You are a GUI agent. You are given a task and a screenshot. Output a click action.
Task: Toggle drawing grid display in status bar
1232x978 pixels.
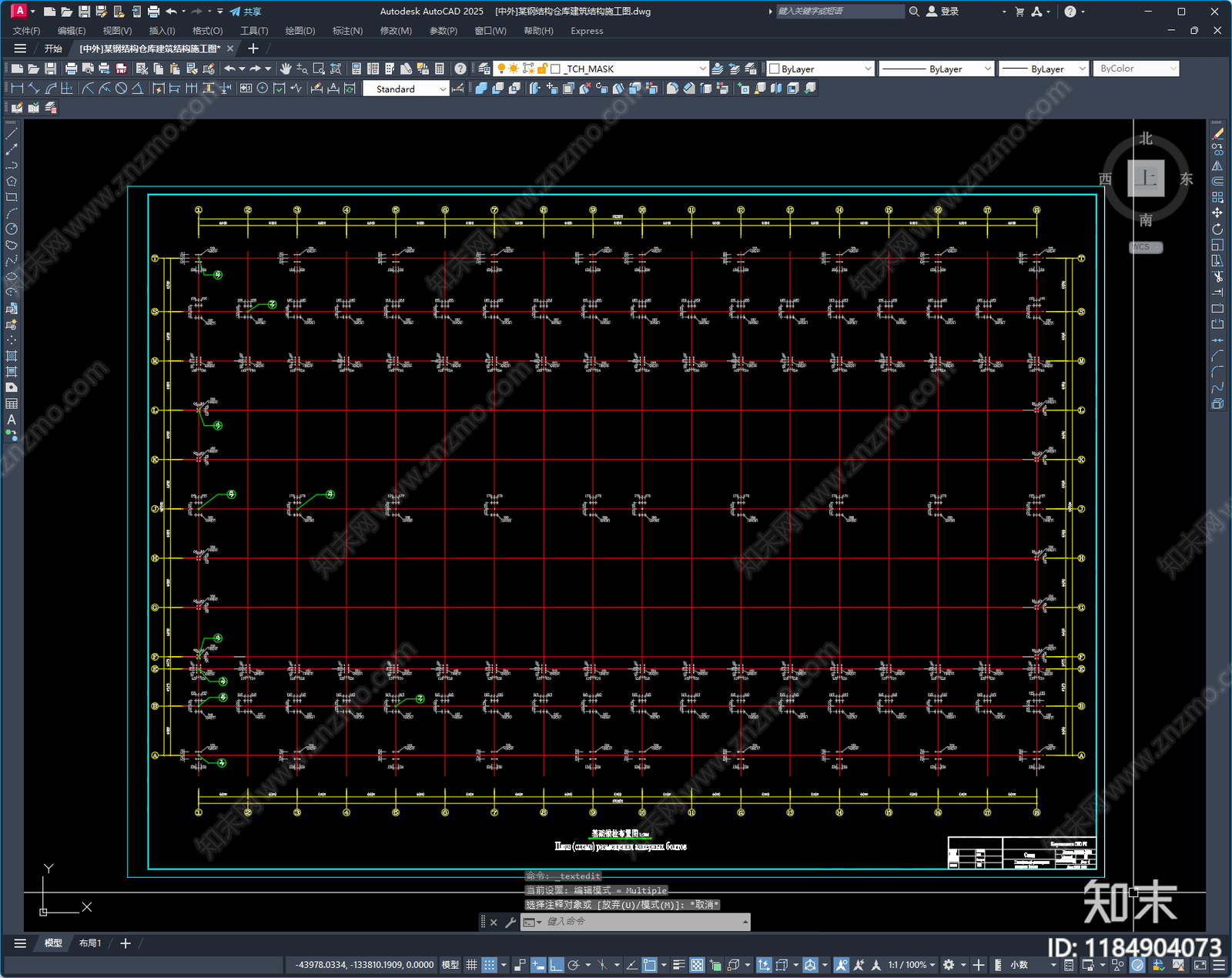coord(471,965)
